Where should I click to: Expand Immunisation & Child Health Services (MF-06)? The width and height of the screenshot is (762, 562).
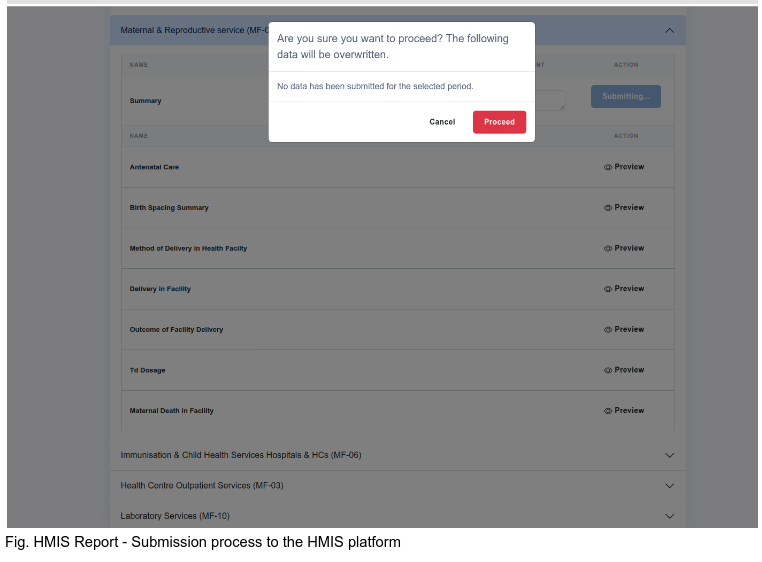tap(669, 456)
